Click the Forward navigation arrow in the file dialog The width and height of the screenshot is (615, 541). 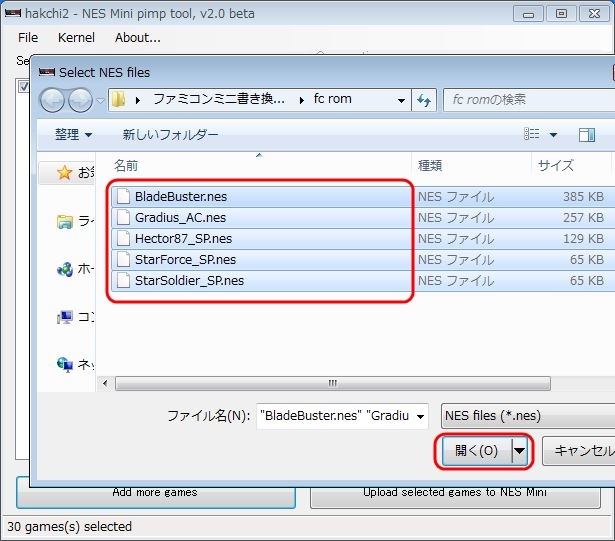80,100
